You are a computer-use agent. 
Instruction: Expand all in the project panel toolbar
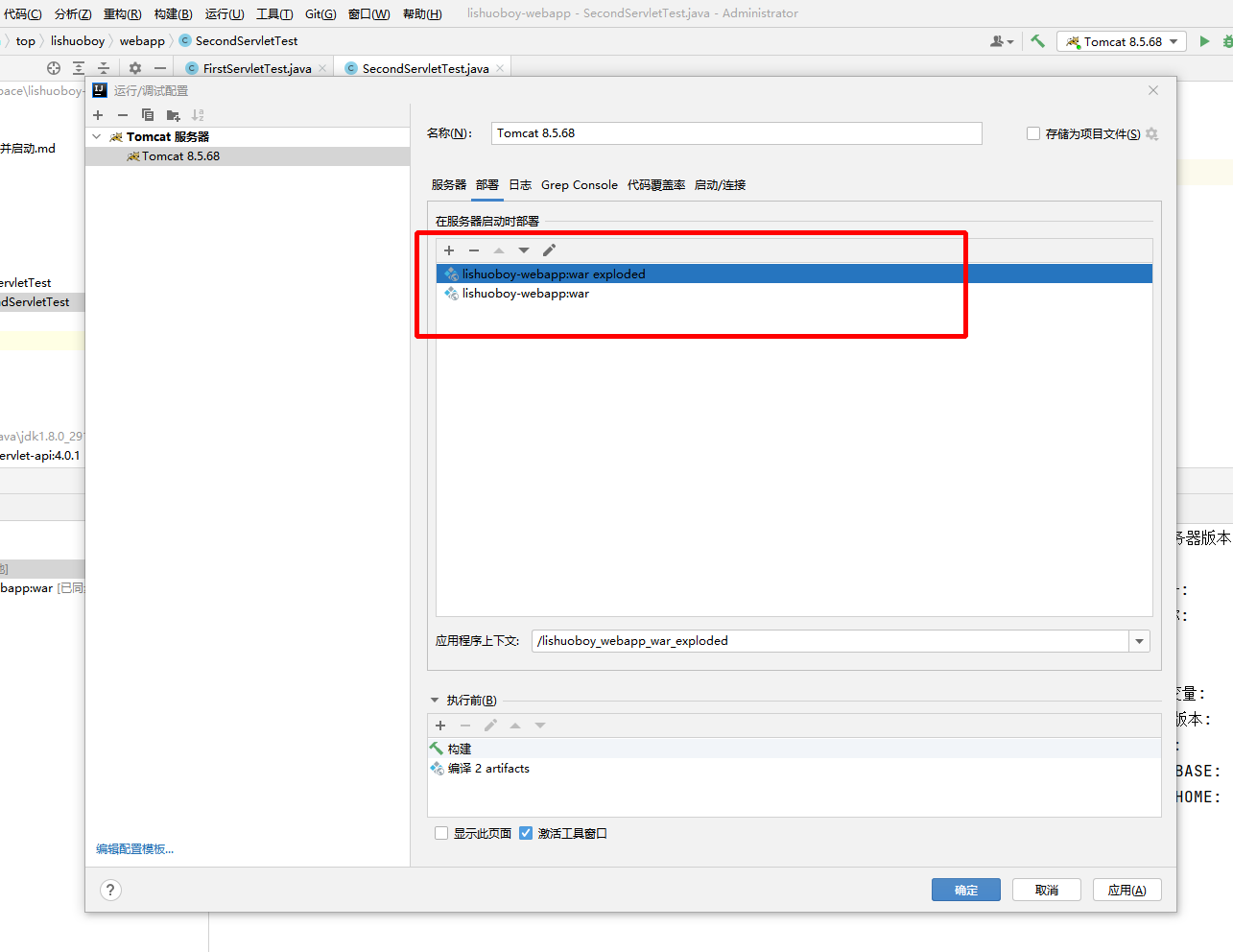[x=79, y=68]
